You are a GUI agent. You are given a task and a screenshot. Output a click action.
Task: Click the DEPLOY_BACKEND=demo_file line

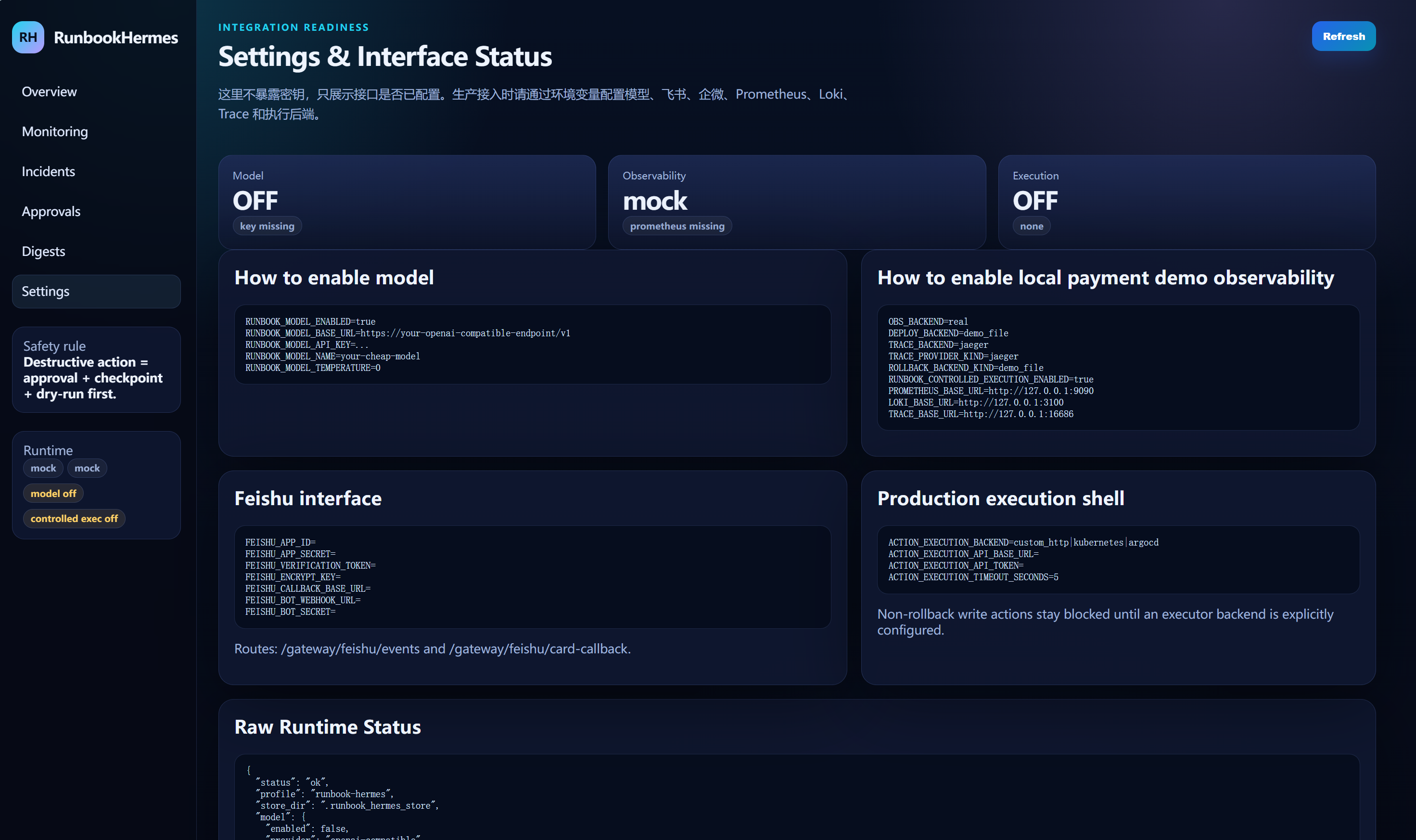point(948,333)
